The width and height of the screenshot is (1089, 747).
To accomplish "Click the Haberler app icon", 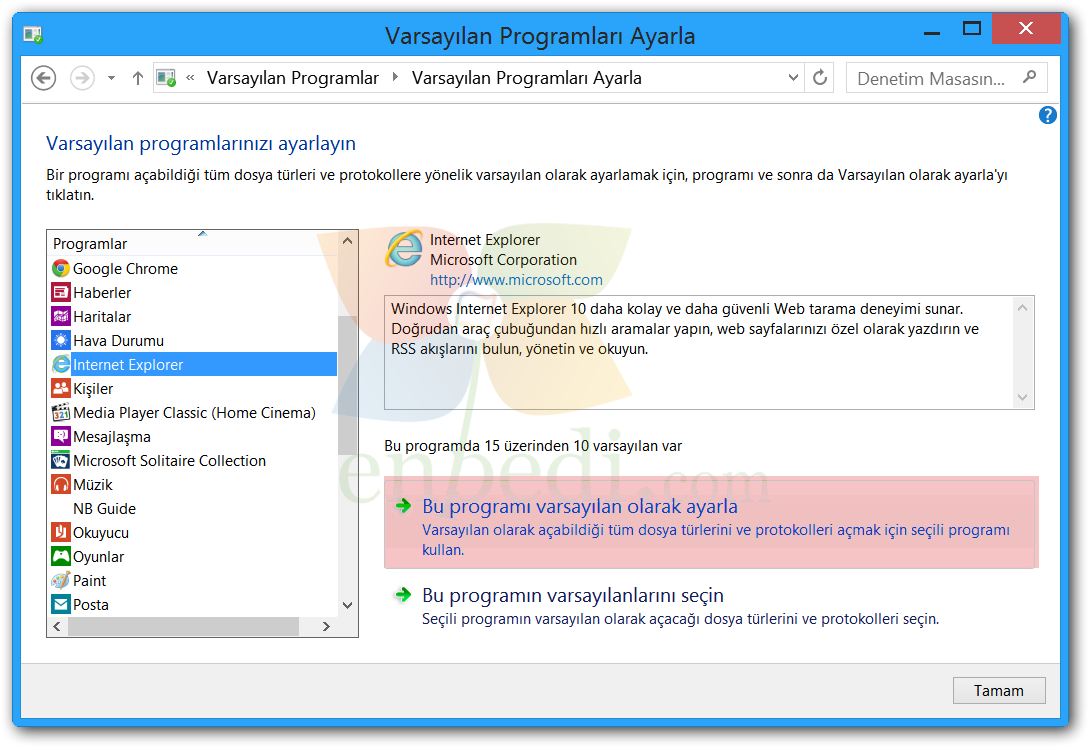I will pos(61,292).
